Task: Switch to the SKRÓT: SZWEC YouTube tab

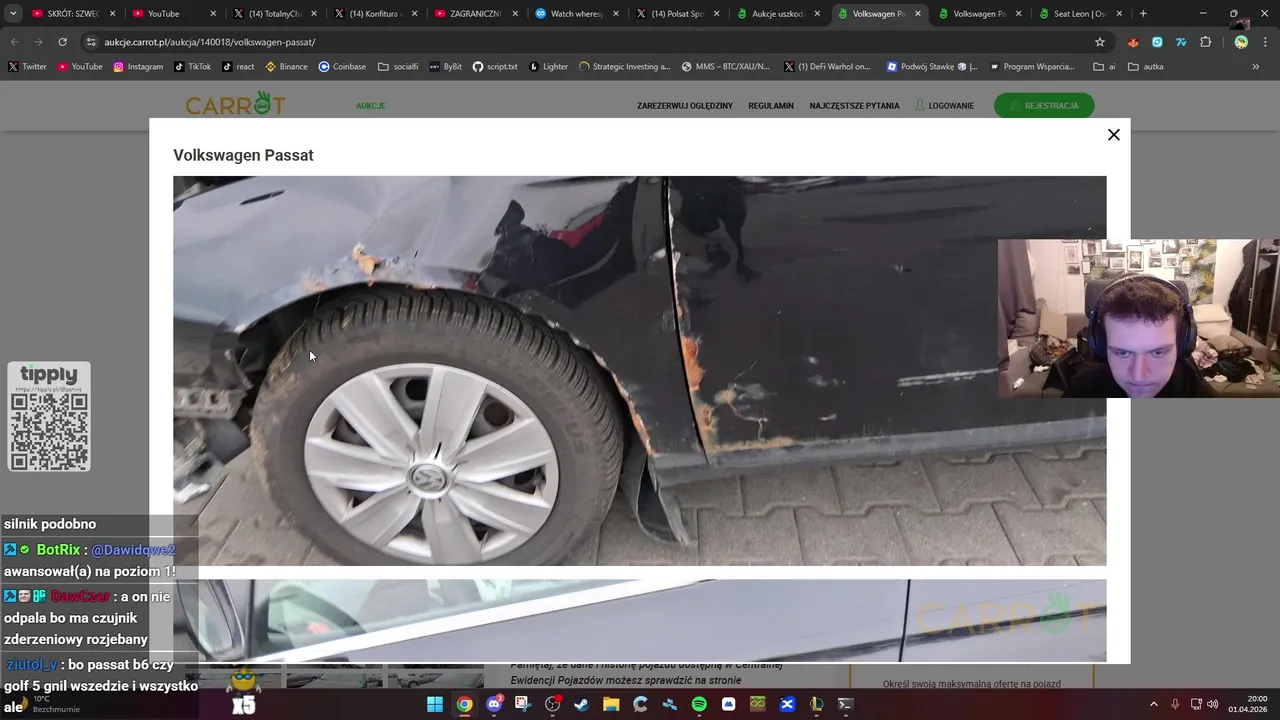Action: tap(73, 14)
